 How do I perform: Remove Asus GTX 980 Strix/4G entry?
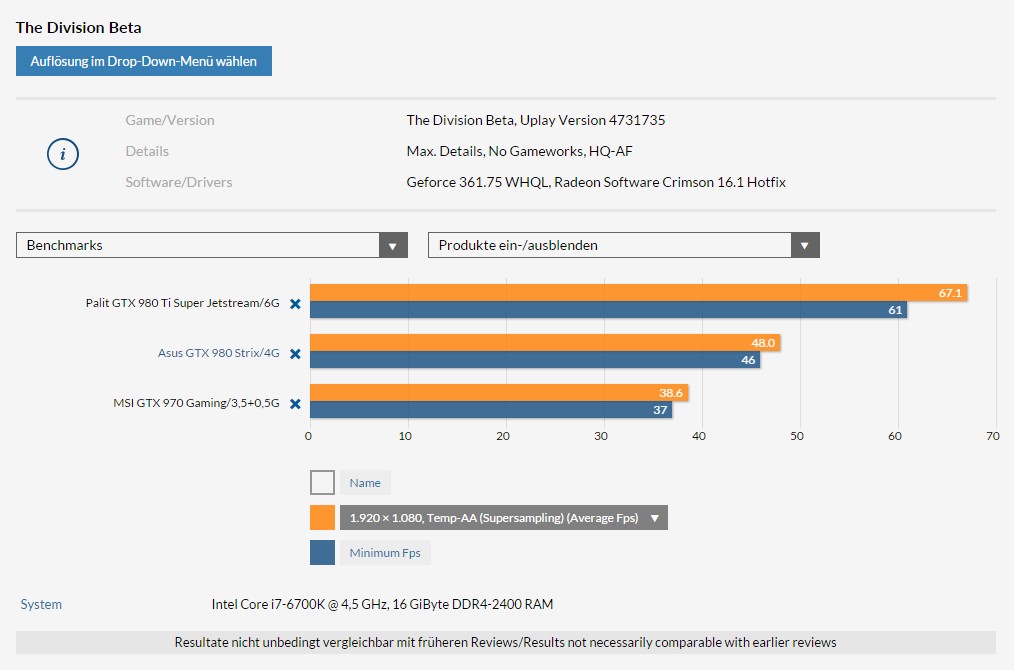(x=295, y=353)
